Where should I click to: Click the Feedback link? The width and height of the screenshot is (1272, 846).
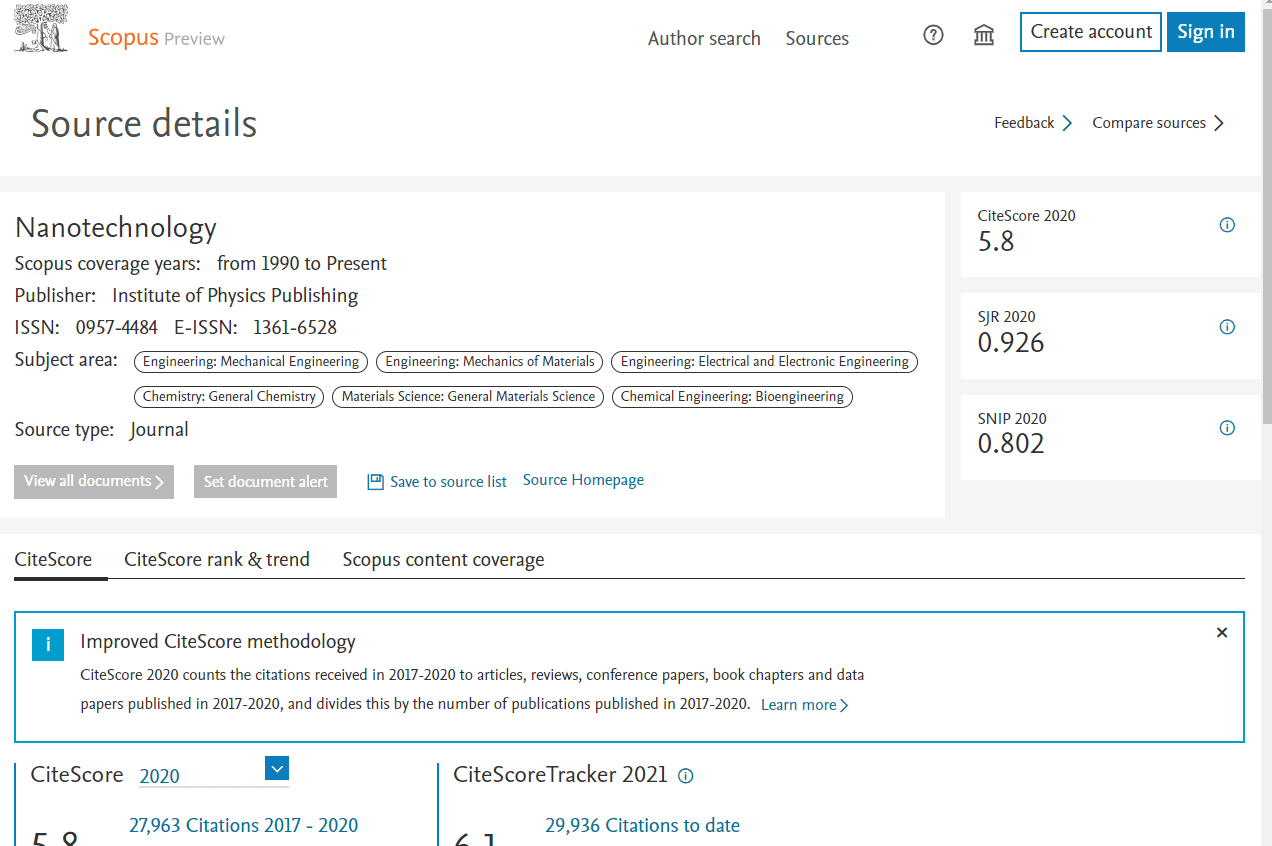pyautogui.click(x=1033, y=123)
